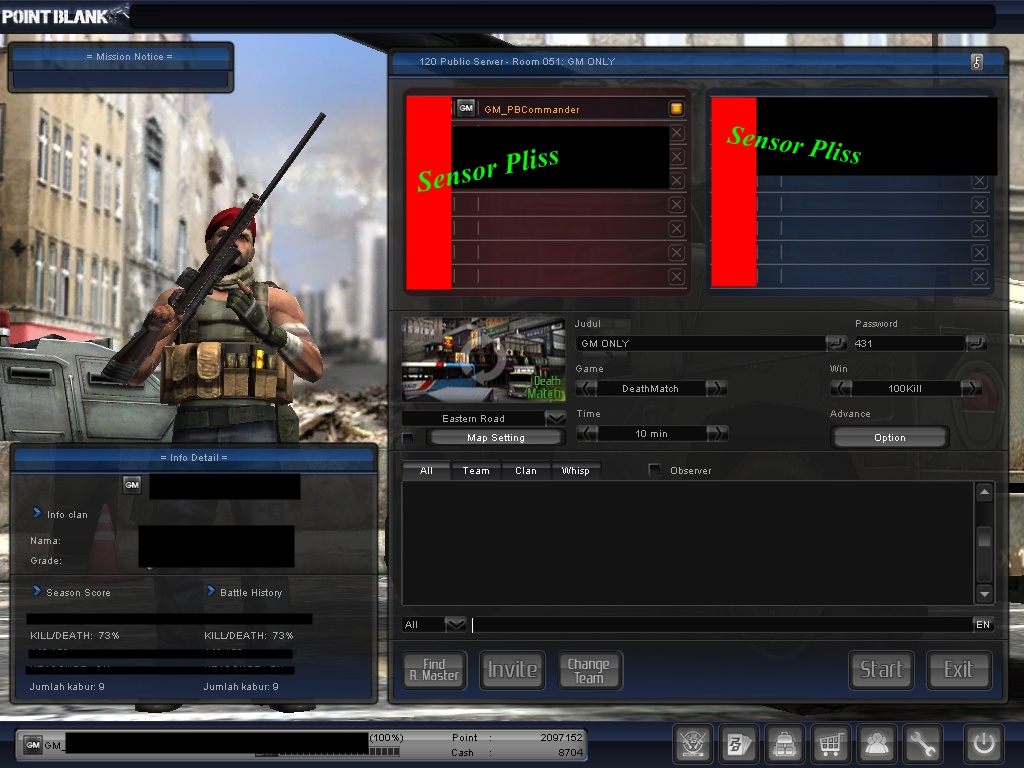Confirm password with the enter icon
The height and width of the screenshot is (768, 1024).
[976, 343]
